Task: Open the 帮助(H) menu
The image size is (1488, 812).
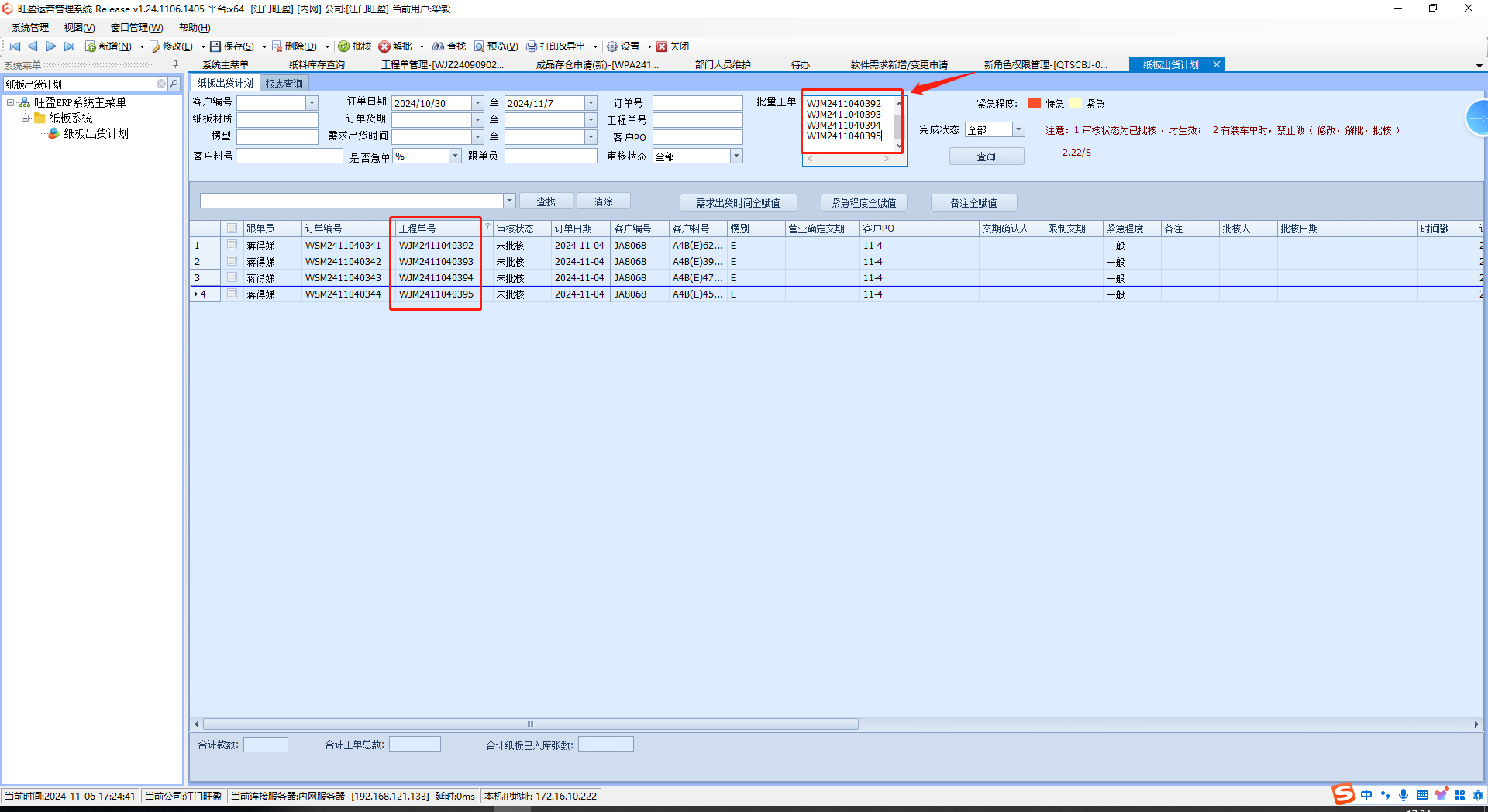Action: point(195,27)
